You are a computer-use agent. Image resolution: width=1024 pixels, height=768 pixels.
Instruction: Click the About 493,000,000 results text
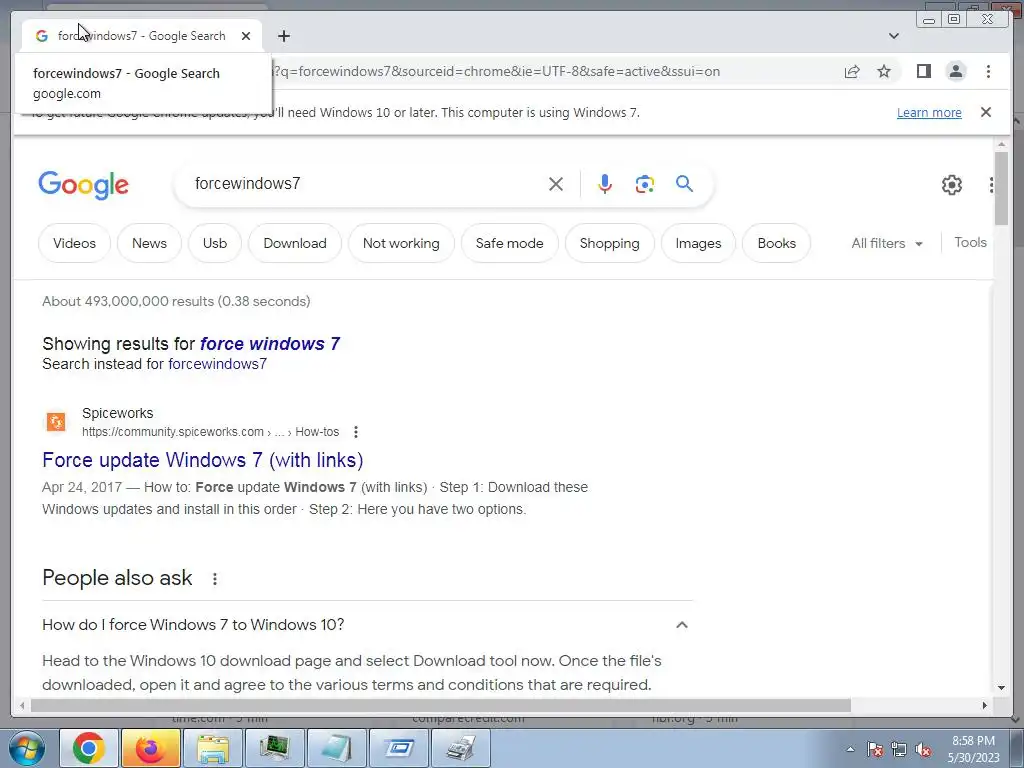176,301
